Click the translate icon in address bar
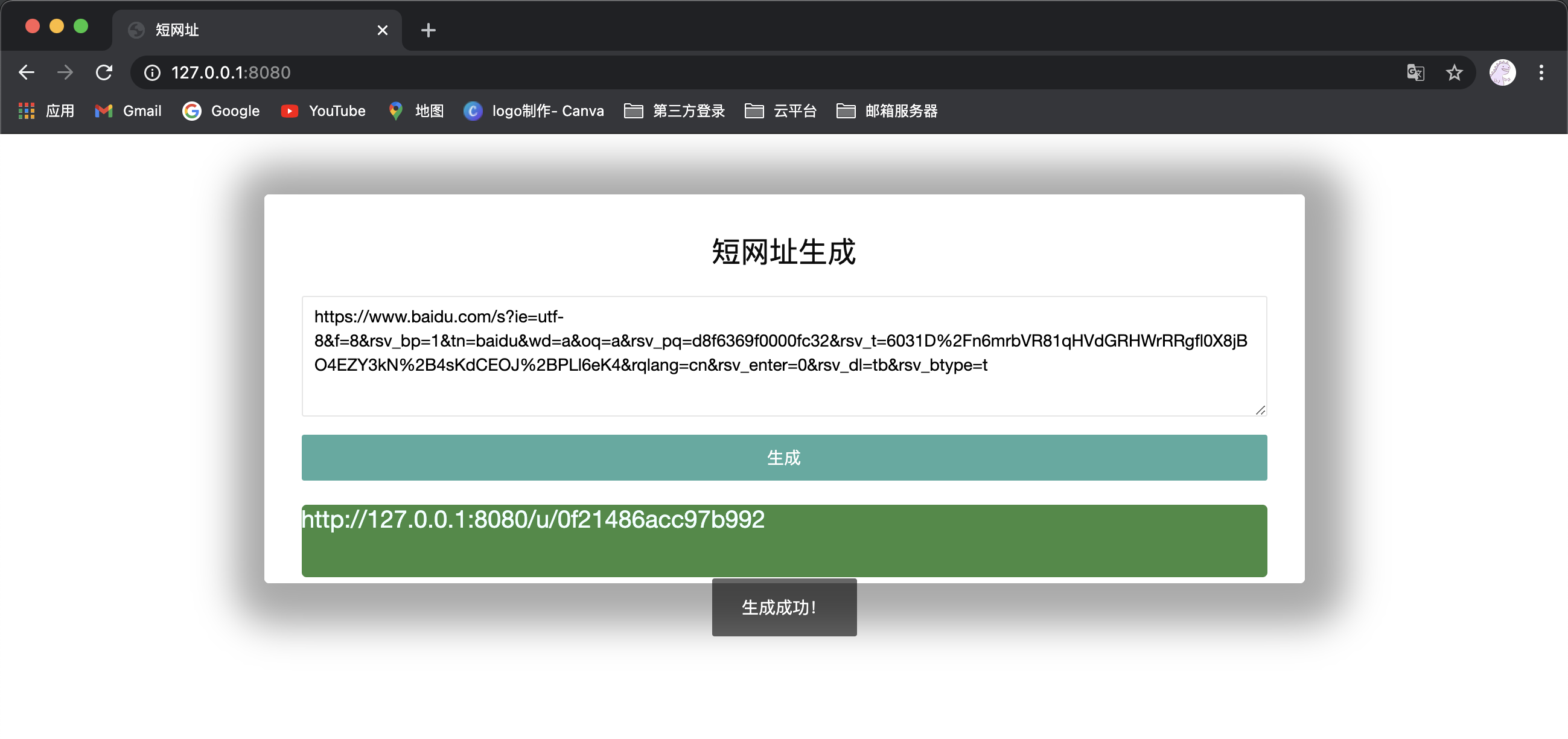This screenshot has height=739, width=1568. (x=1415, y=72)
